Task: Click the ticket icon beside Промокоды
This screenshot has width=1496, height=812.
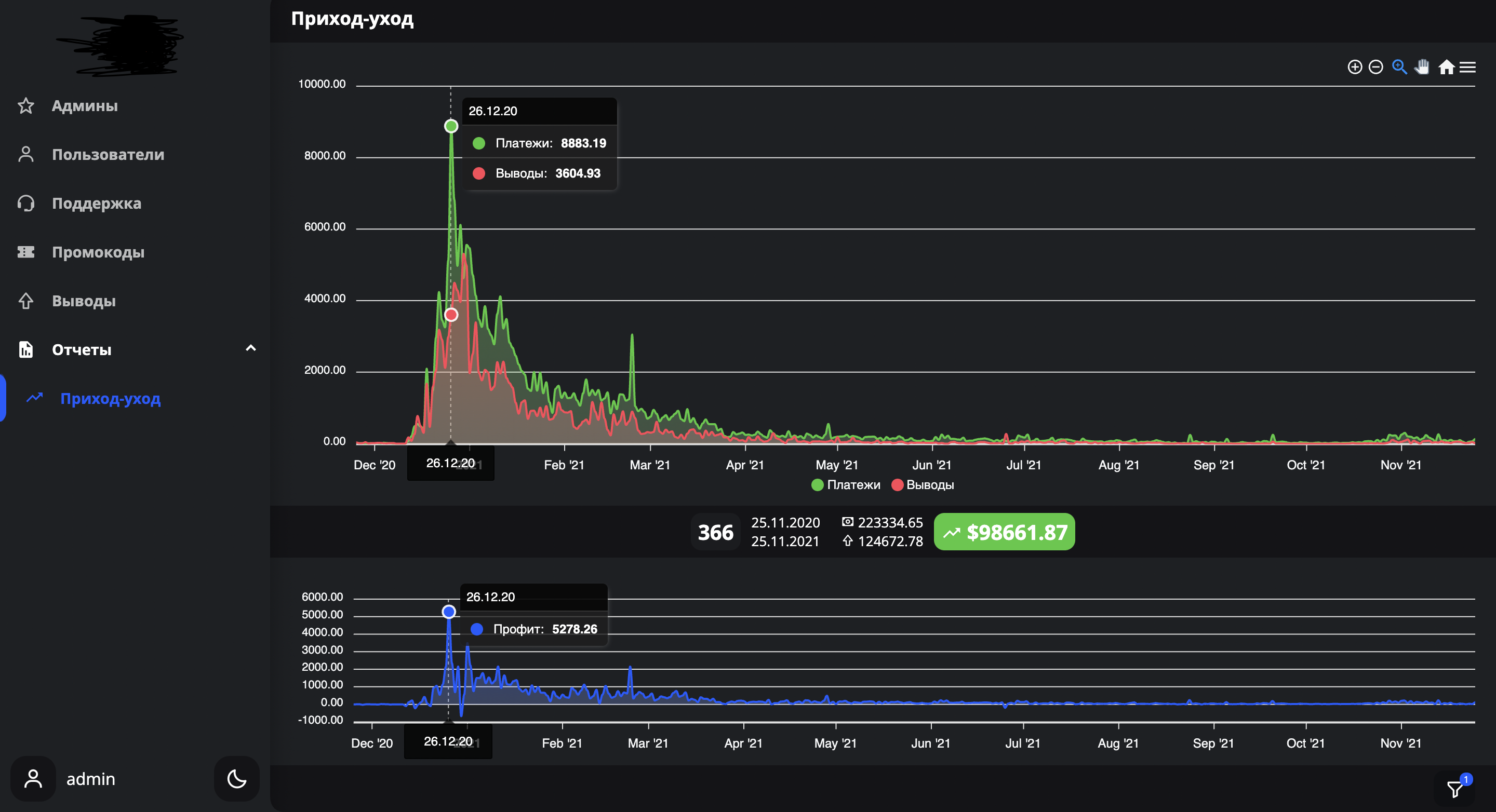Action: point(25,252)
